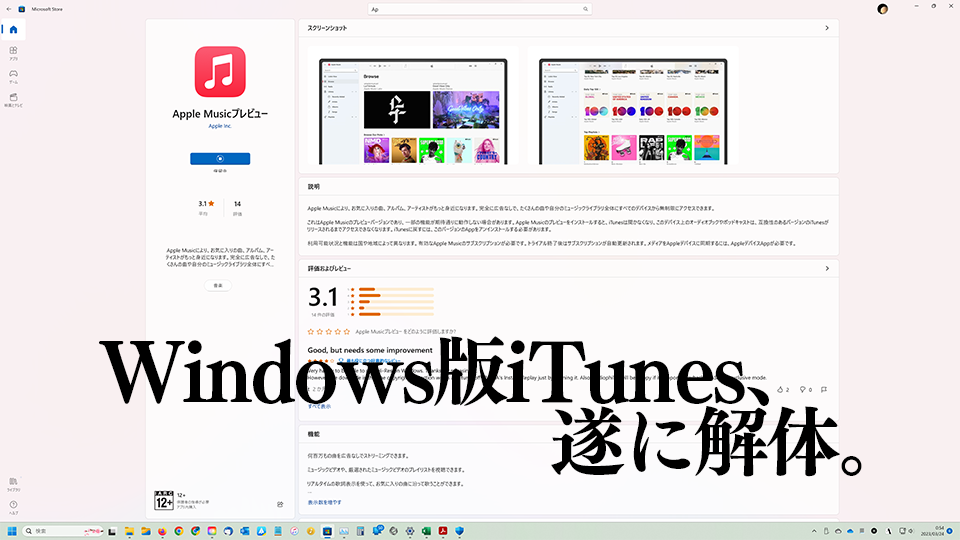960x540 pixels.
Task: Open the Windows Start menu
Action: pos(12,531)
